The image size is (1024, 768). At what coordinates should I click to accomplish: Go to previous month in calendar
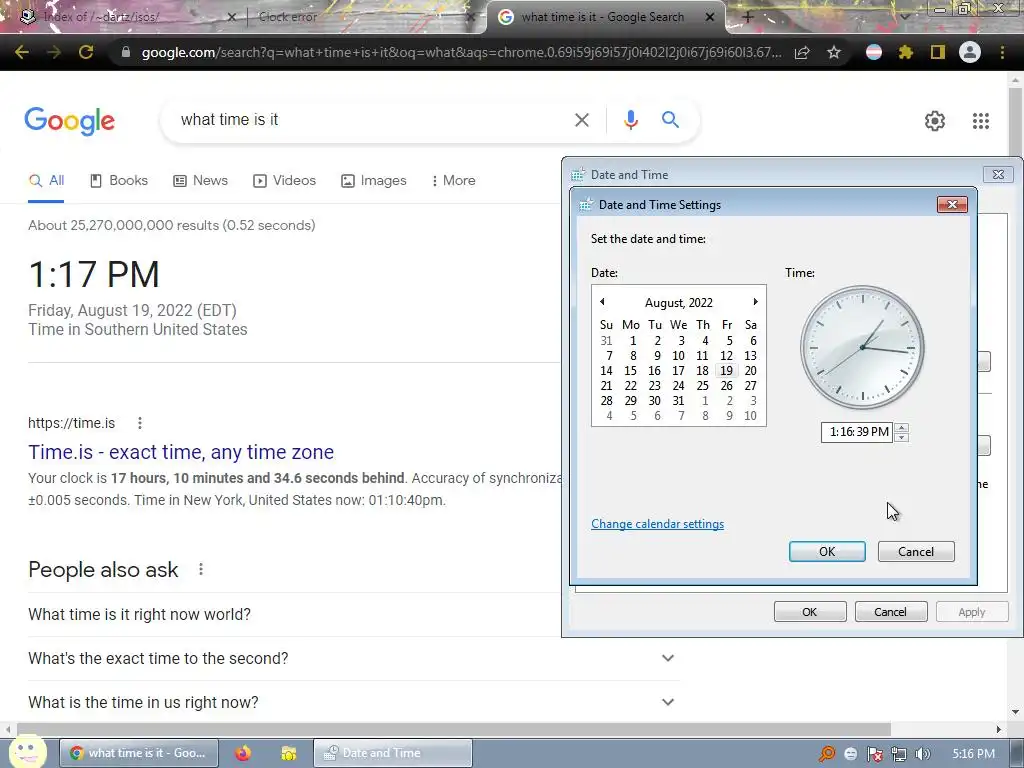pyautogui.click(x=602, y=302)
